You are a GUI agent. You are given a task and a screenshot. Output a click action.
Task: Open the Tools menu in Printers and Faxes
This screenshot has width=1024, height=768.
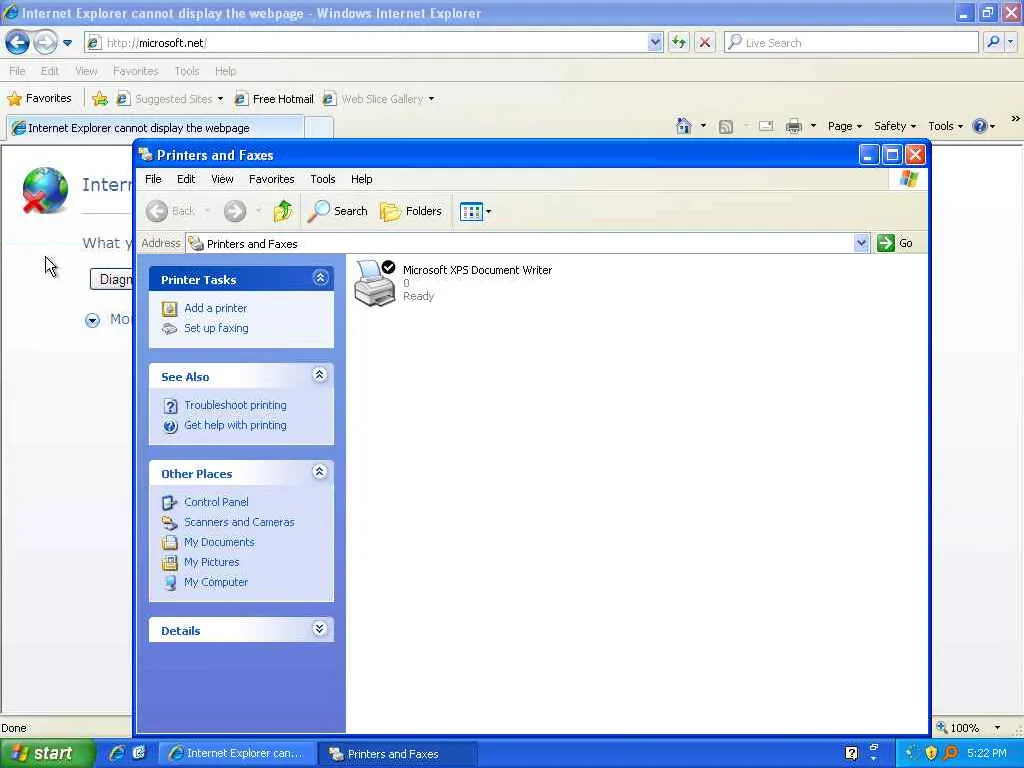[323, 179]
